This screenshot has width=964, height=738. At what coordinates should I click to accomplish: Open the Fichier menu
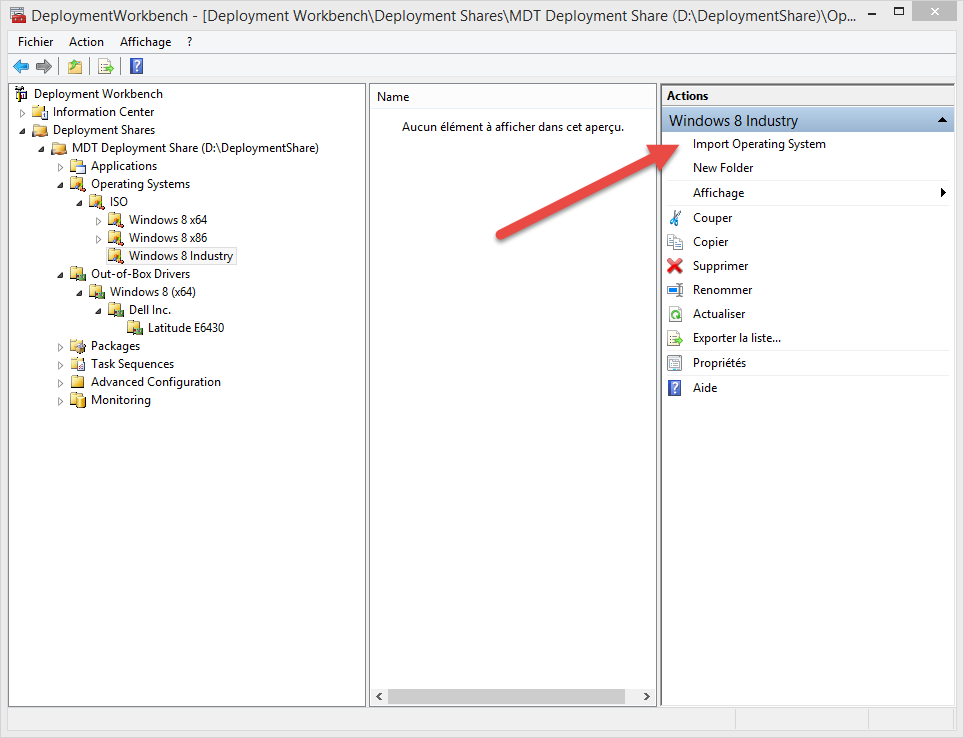coord(34,41)
